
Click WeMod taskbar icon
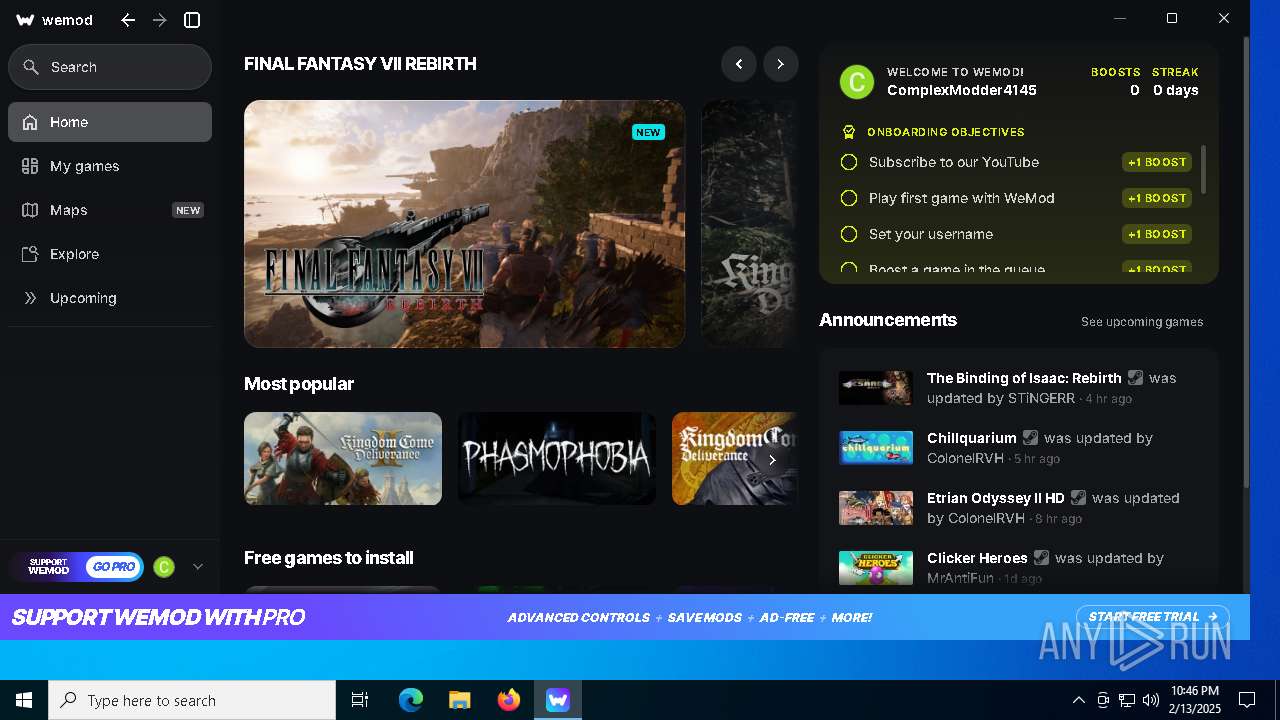click(558, 700)
